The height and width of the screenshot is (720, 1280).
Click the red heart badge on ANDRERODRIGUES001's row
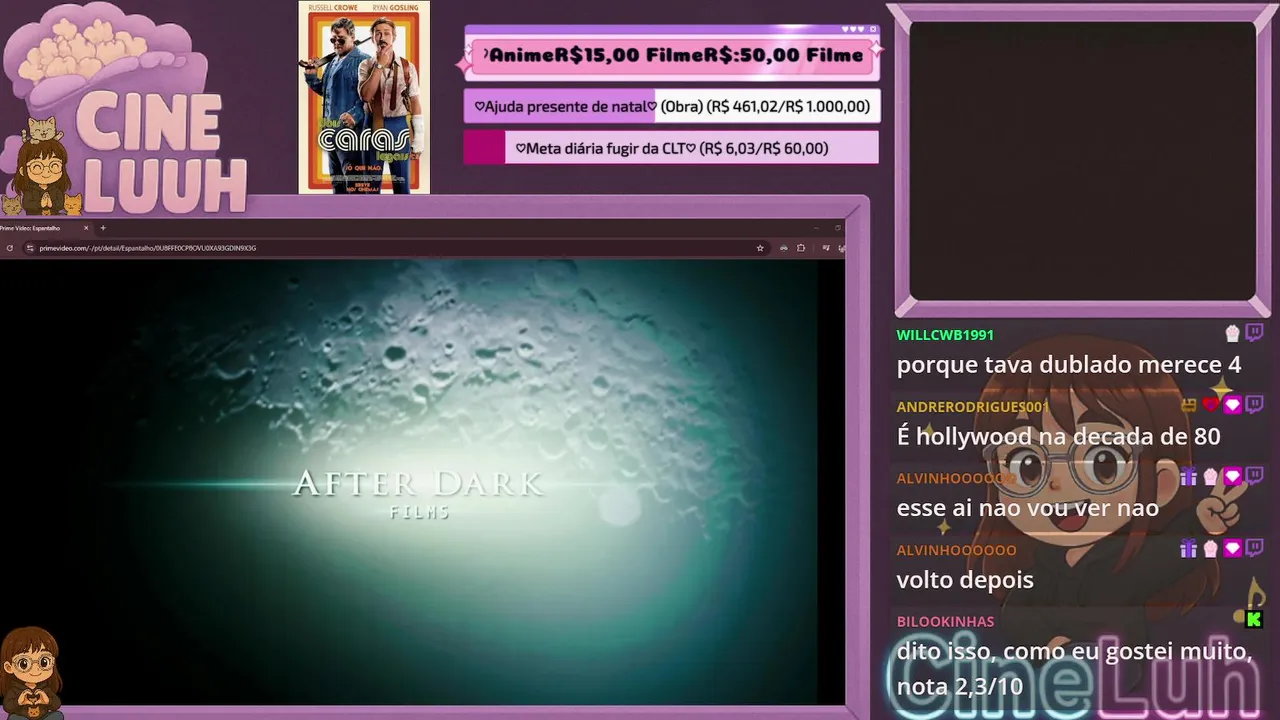coord(1211,404)
